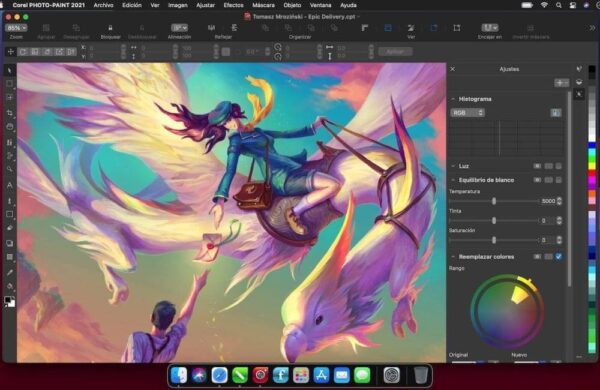Click the Reemplazar colores reset button
600x390 pixels.
549,257
